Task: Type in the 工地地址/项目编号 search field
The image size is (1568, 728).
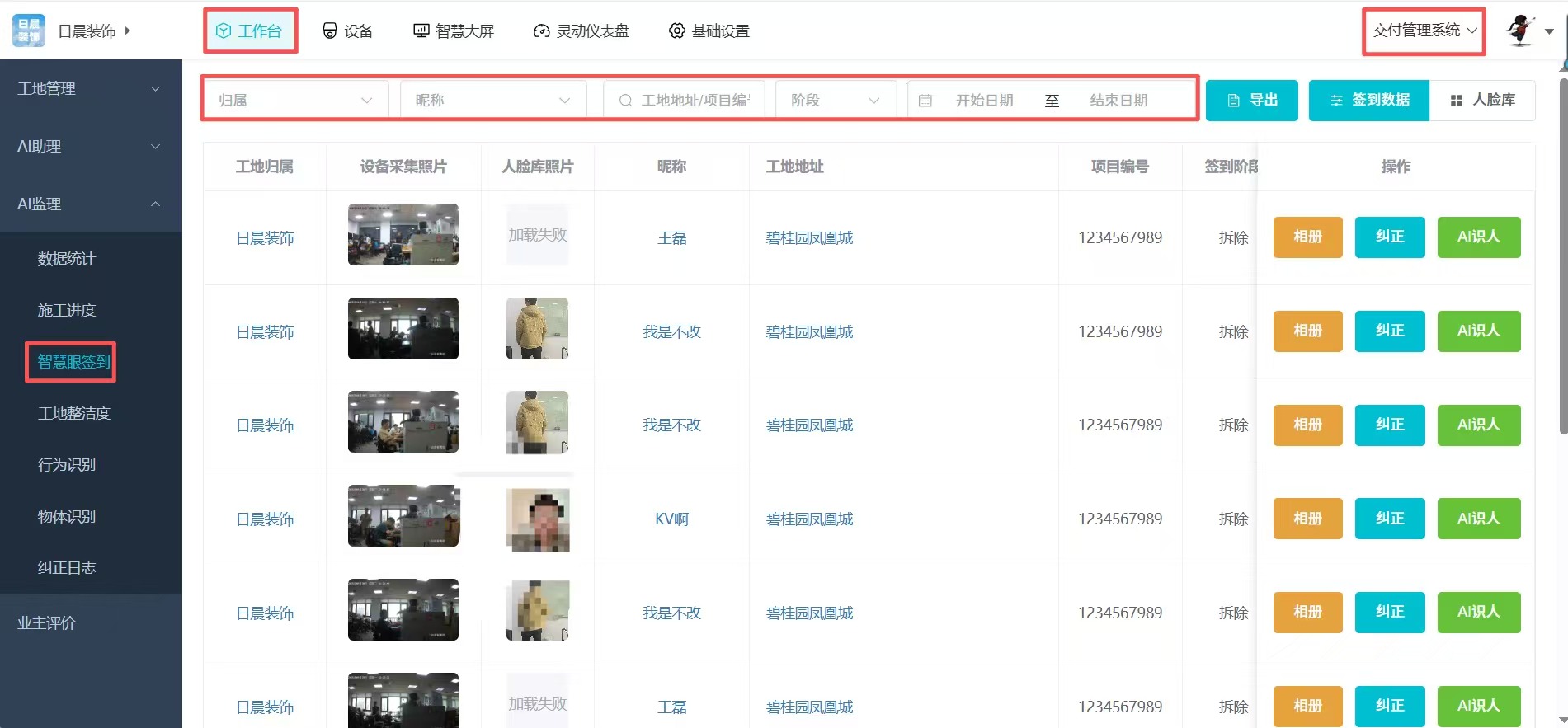Action: (695, 101)
